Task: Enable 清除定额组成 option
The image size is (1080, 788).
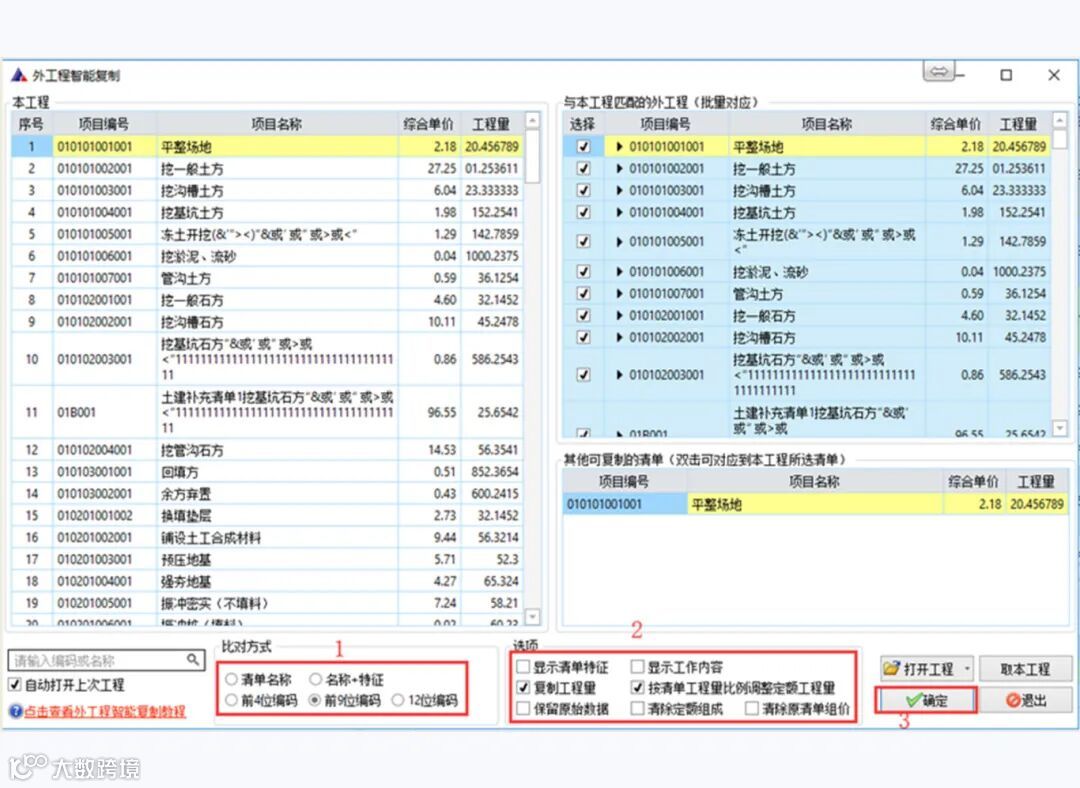Action: [x=638, y=708]
